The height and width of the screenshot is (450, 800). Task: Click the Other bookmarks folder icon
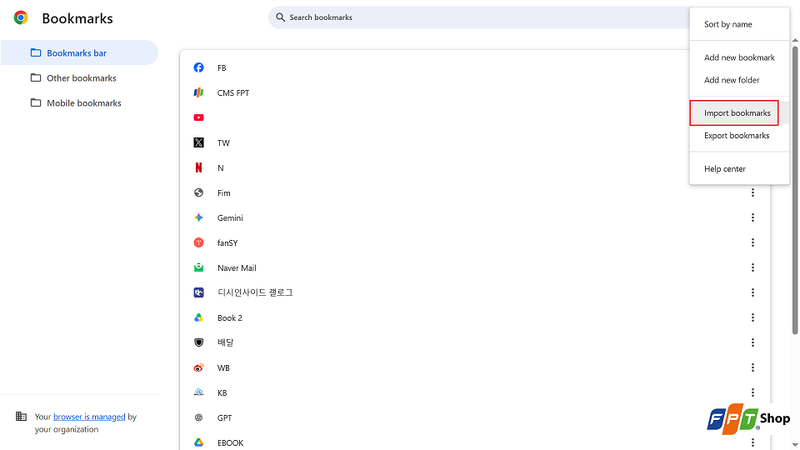36,78
